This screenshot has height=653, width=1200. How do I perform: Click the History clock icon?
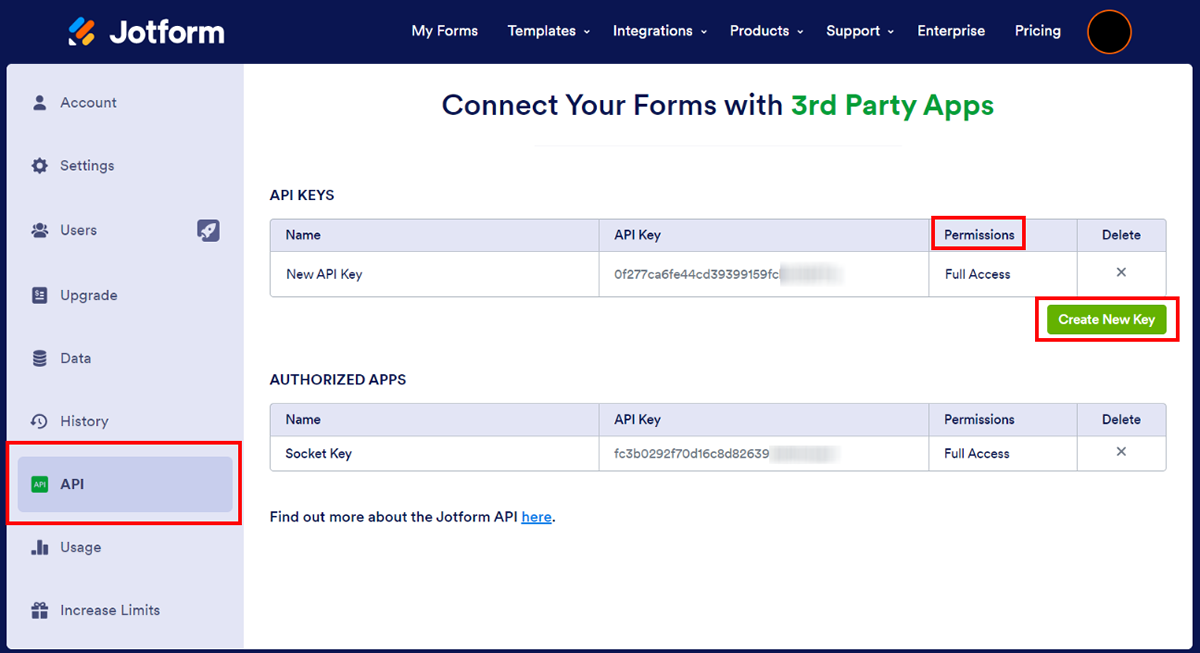tap(40, 422)
